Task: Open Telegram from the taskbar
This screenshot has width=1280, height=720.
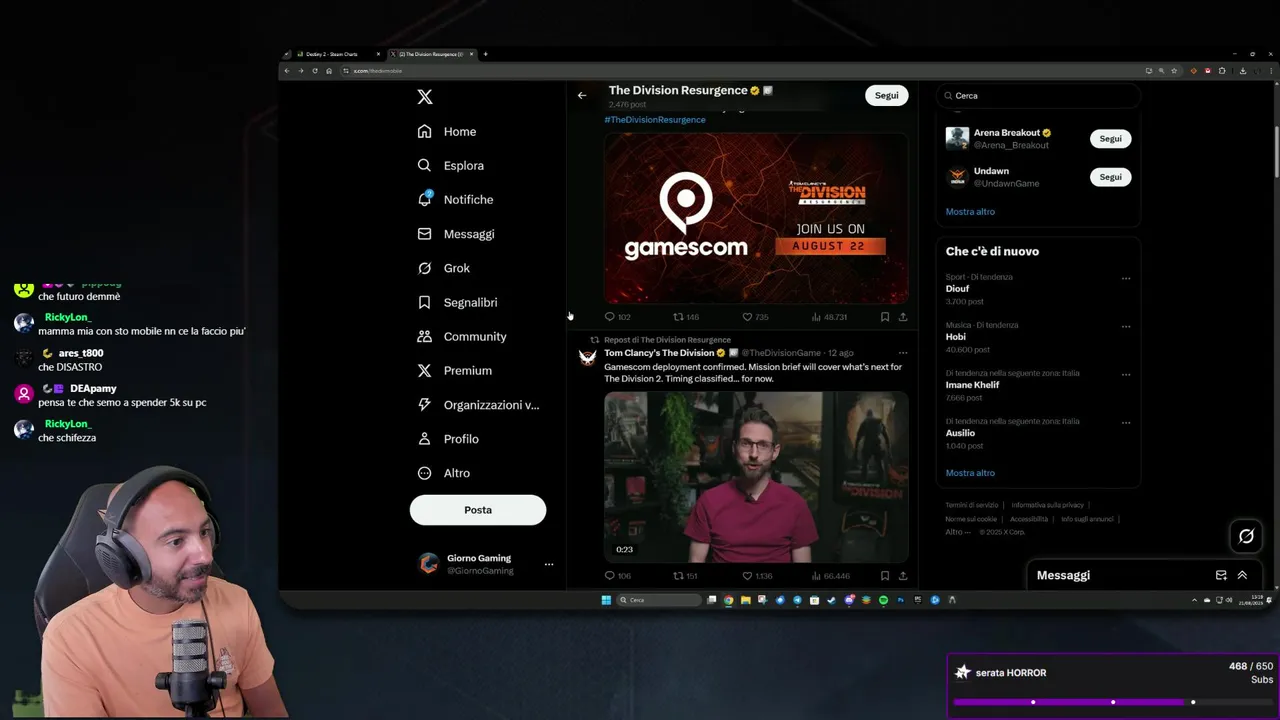Action: 797,600
